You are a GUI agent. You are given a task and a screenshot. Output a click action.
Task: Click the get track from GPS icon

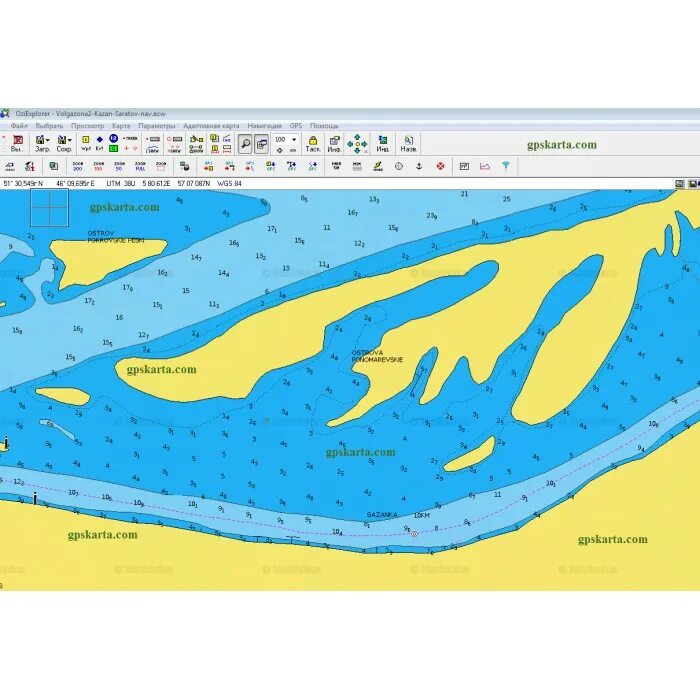point(312,167)
